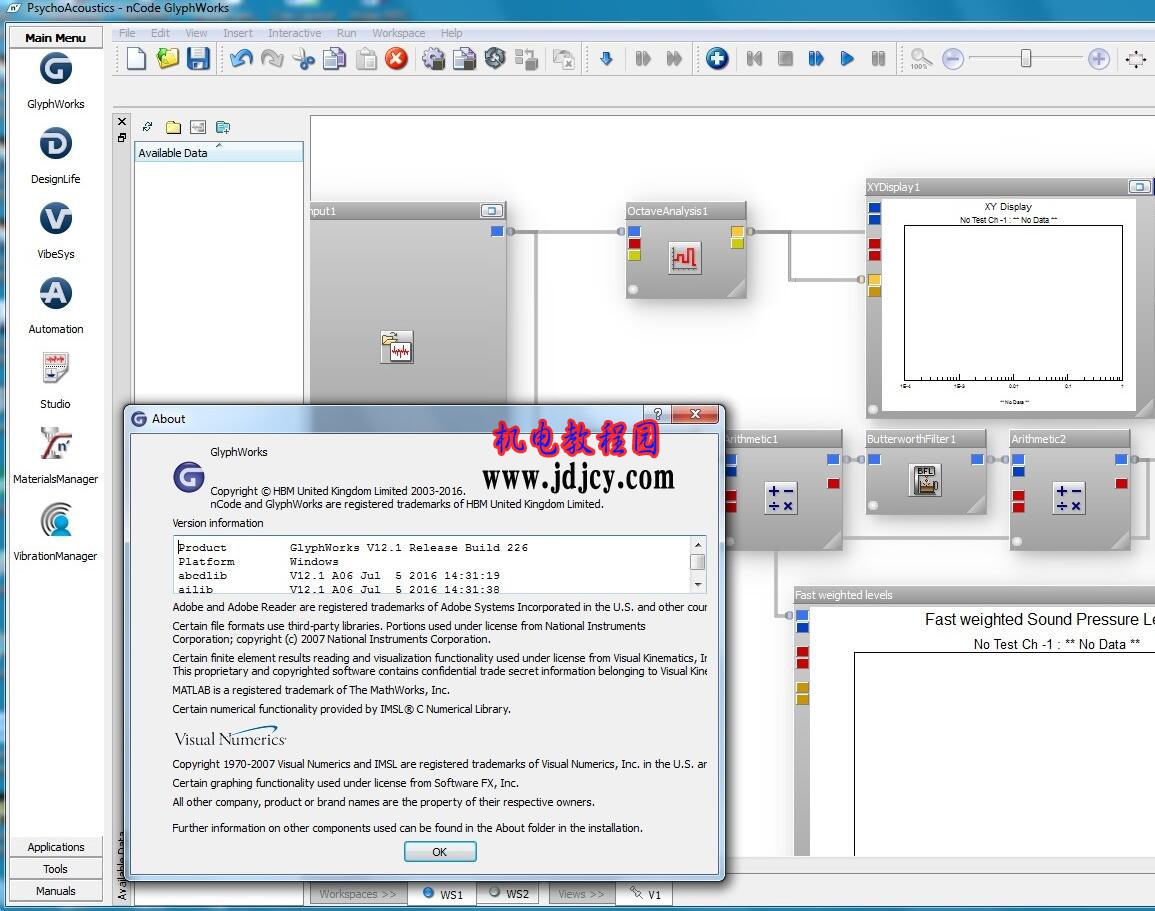
Task: Undo the last action in the toolbar
Action: click(x=241, y=59)
